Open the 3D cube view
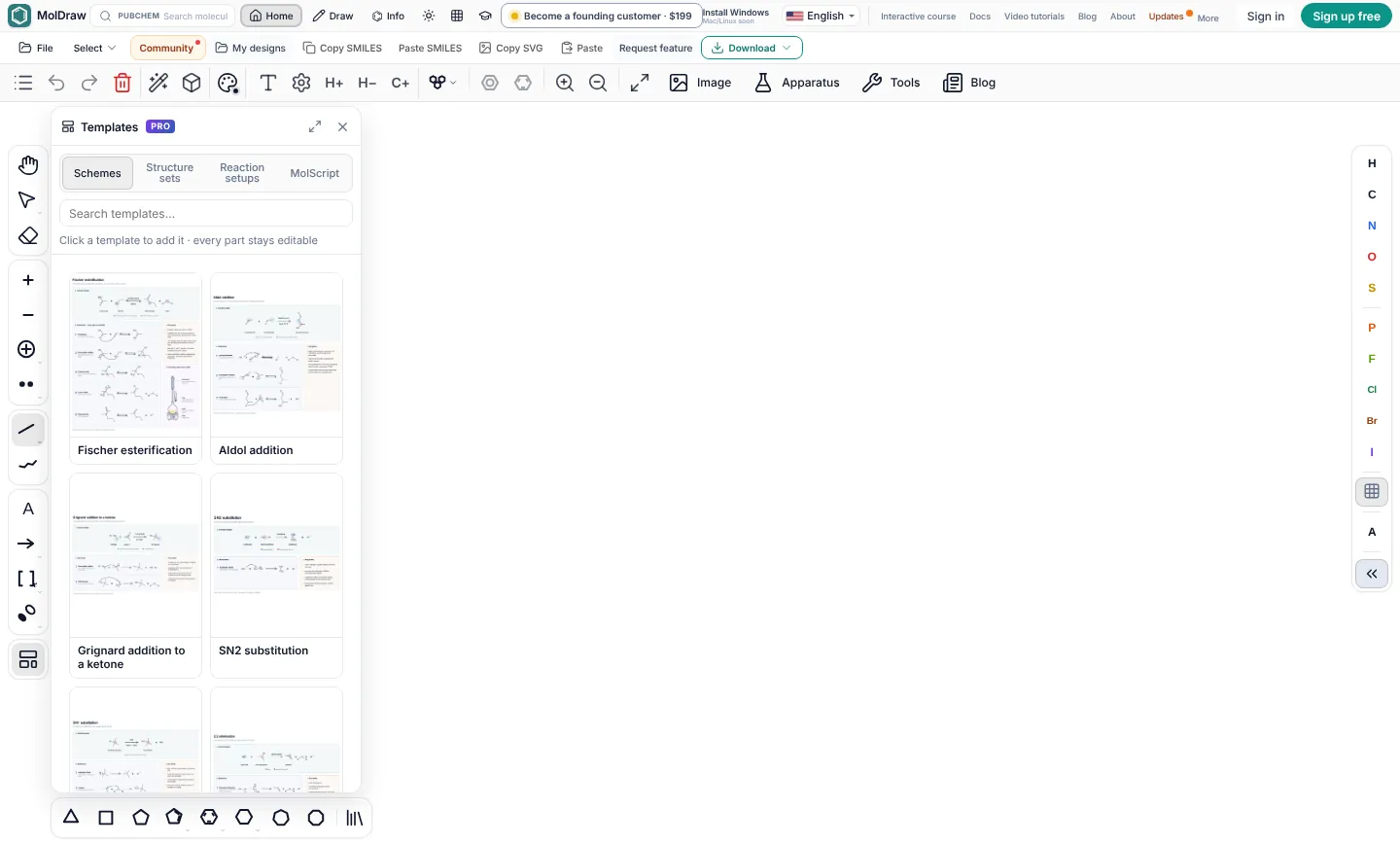This screenshot has height=844, width=1400. [192, 83]
